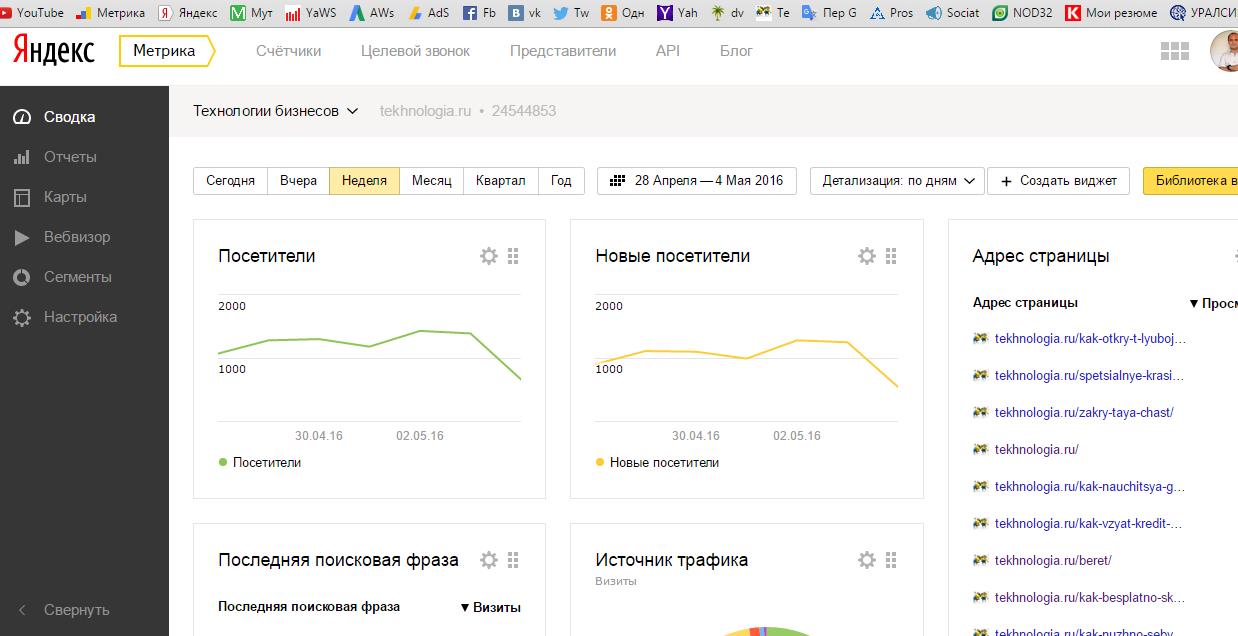Viewport: 1238px width, 636px height.
Task: Grab the Посетители widget drag handle
Action: pyautogui.click(x=513, y=256)
